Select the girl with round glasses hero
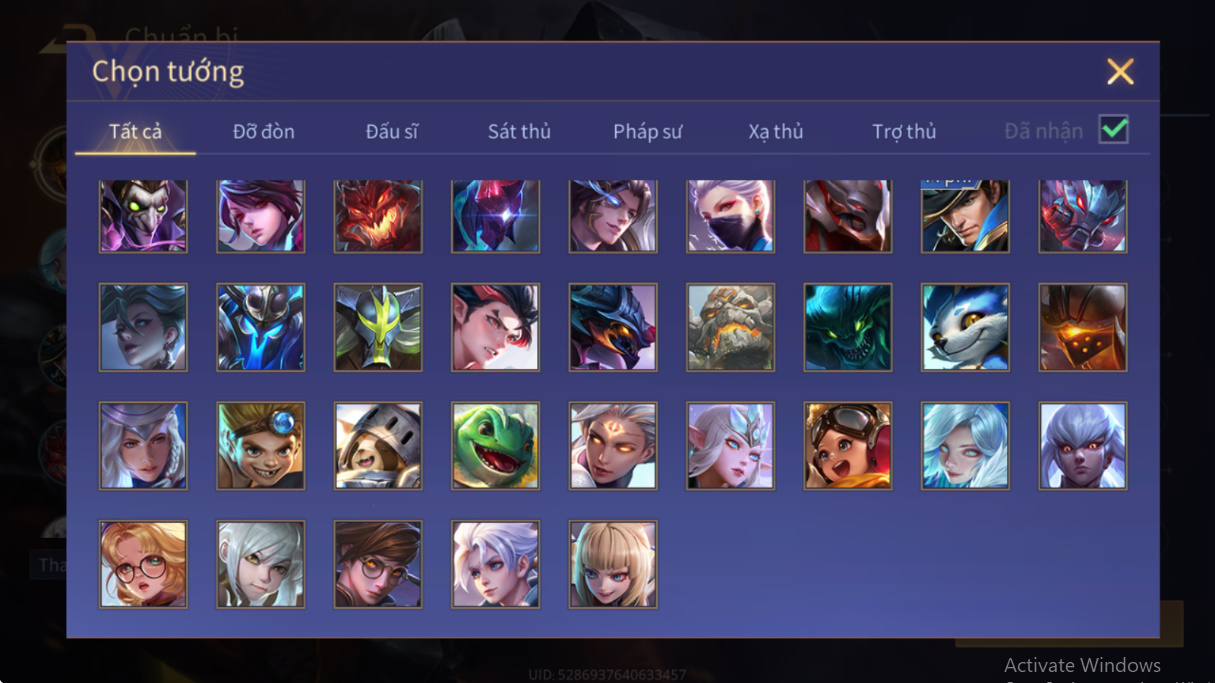This screenshot has width=1215, height=683. [143, 564]
